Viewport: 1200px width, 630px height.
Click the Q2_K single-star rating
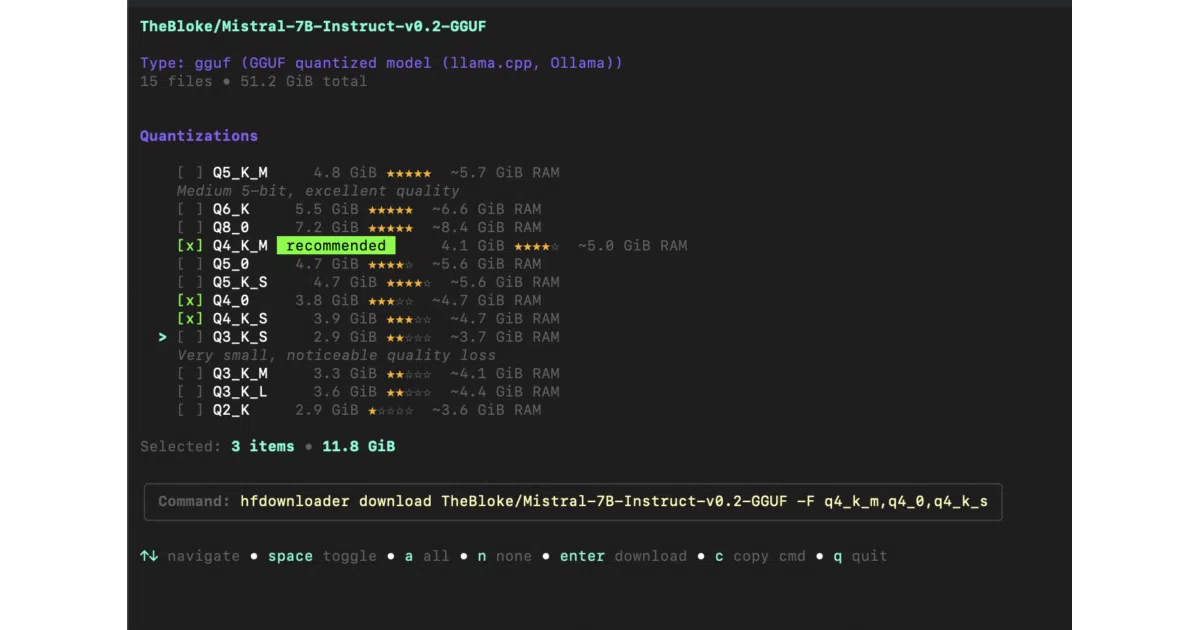point(391,410)
